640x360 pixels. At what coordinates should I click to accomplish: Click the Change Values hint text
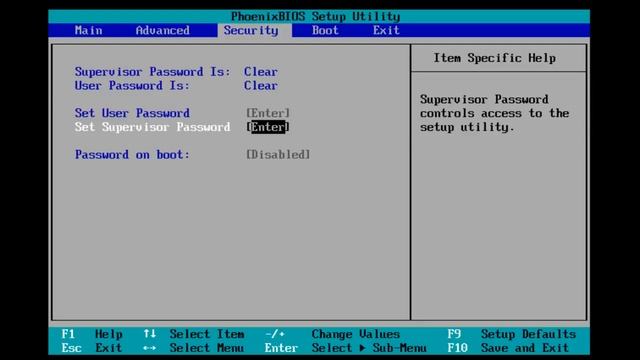coord(356,334)
